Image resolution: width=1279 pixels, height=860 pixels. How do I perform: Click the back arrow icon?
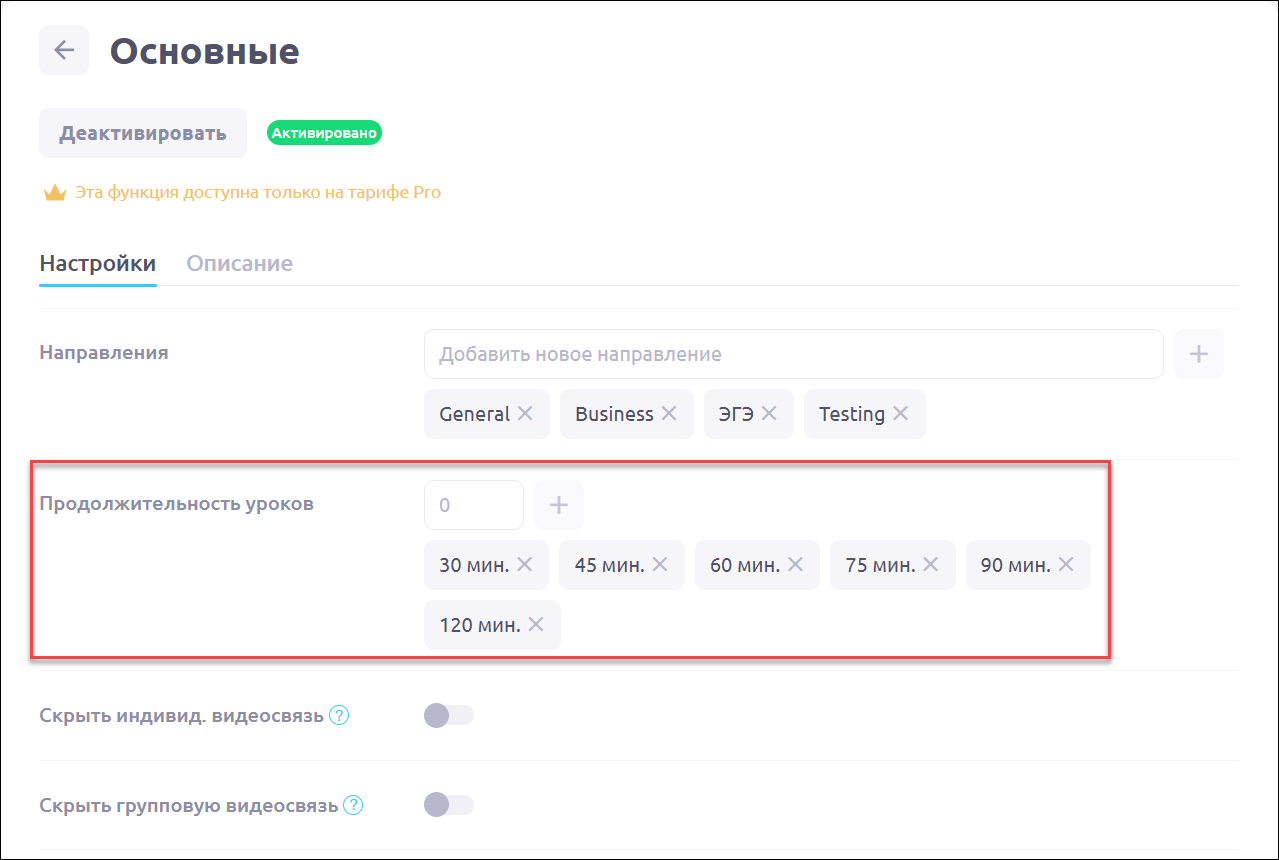click(x=64, y=50)
